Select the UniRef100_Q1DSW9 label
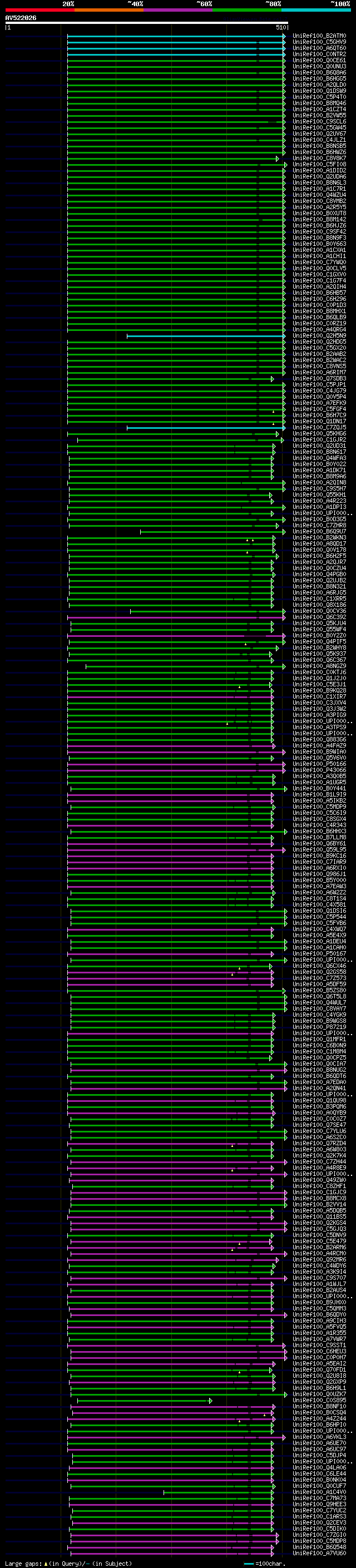 [319, 91]
